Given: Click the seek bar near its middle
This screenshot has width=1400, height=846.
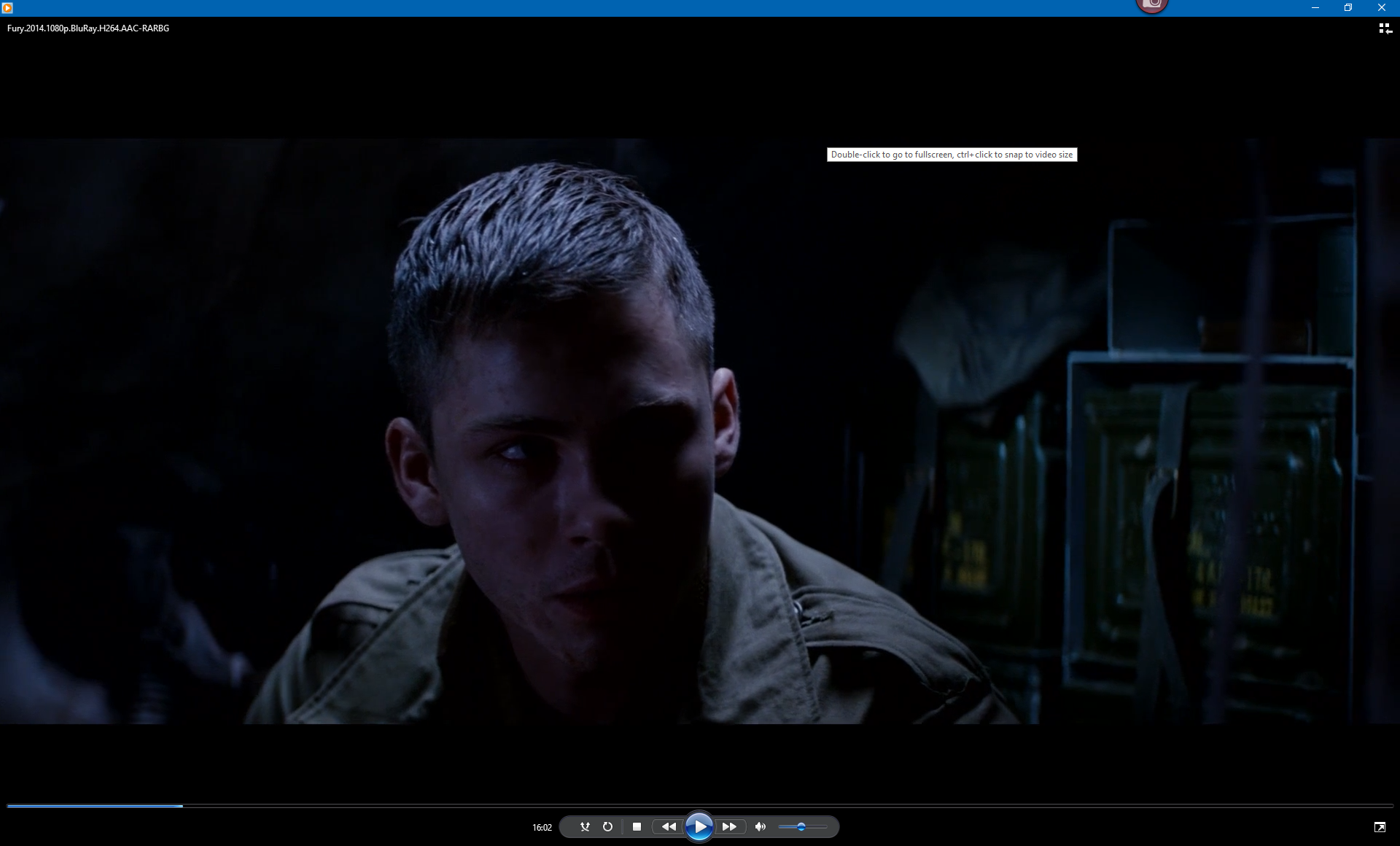Looking at the screenshot, I should 700,806.
